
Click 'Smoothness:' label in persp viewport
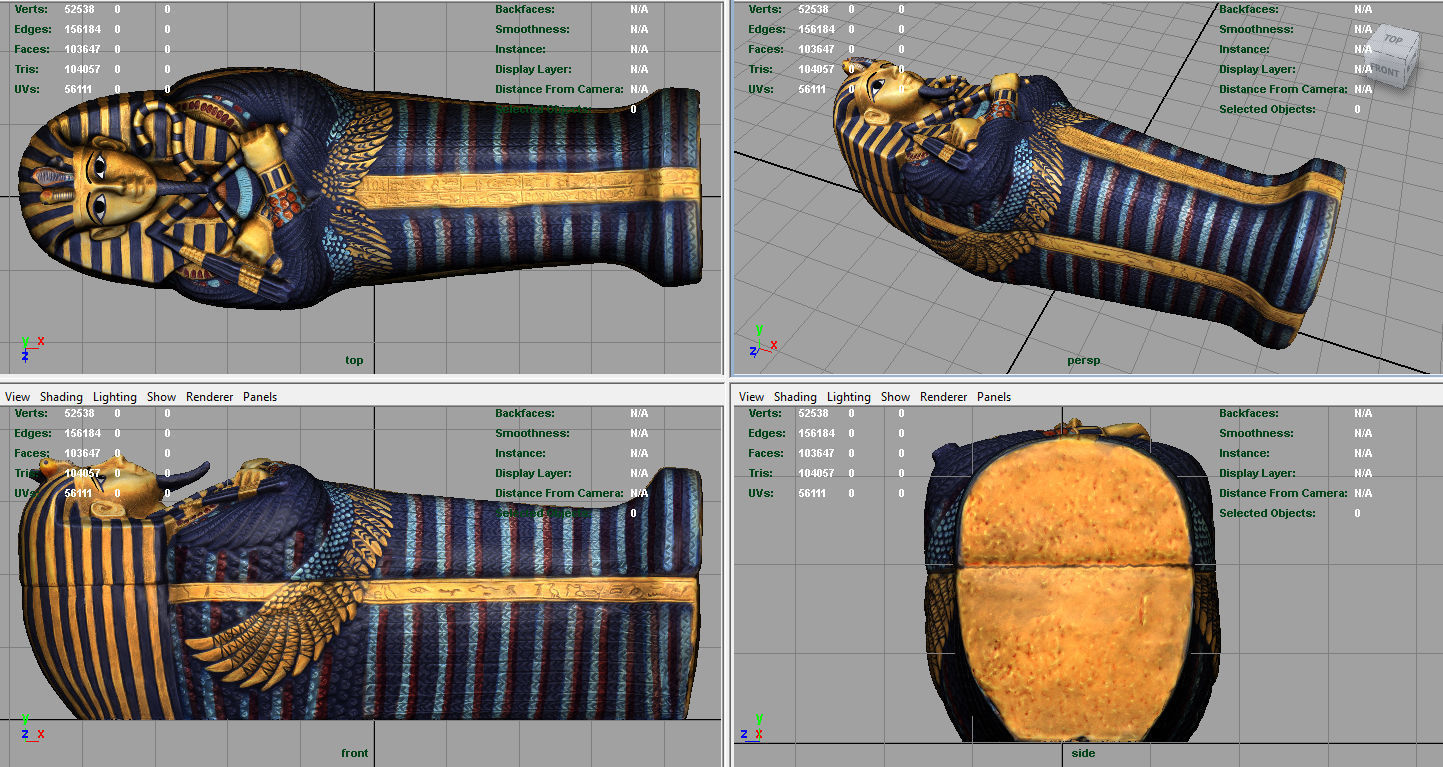pos(1258,29)
